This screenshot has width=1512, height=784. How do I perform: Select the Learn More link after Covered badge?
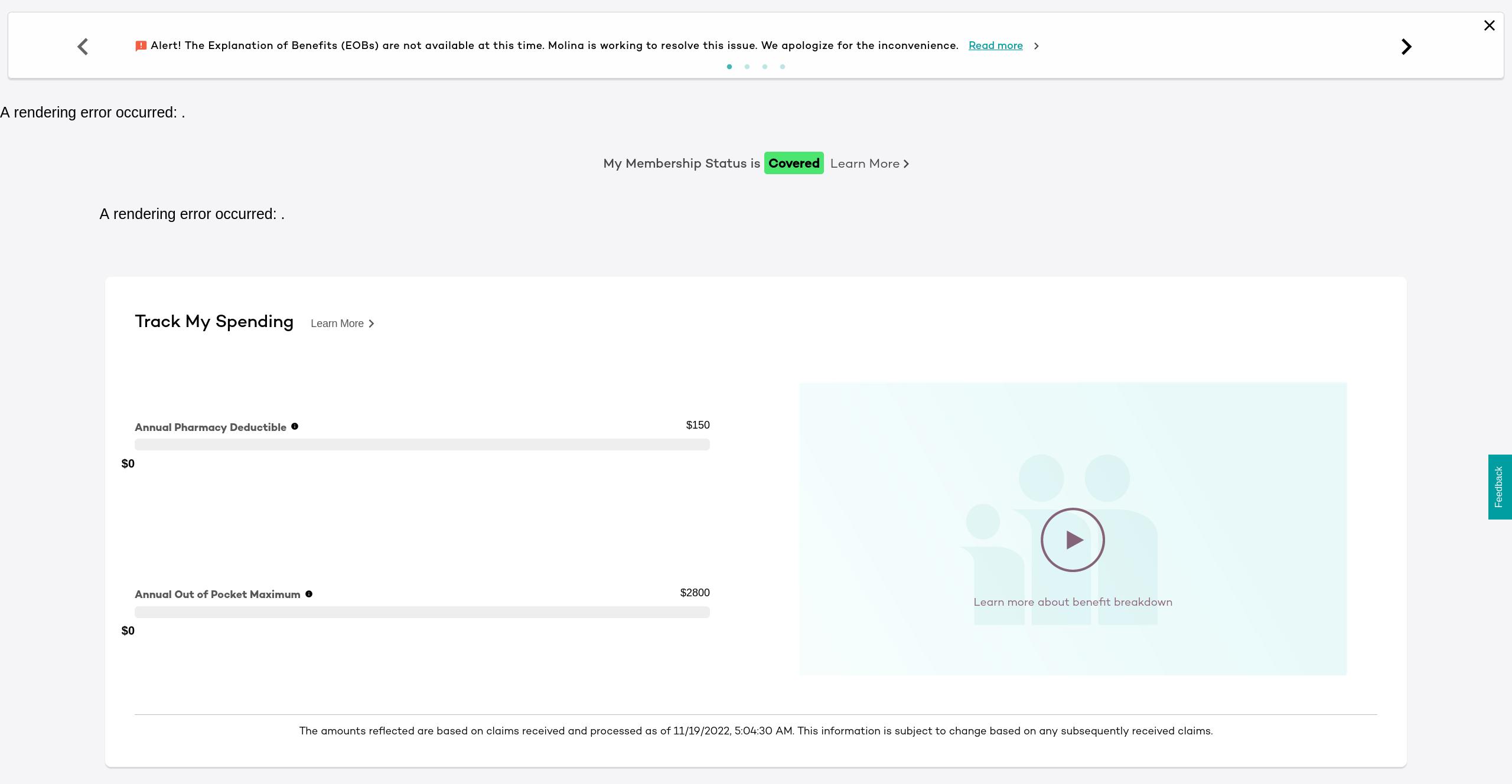point(864,164)
